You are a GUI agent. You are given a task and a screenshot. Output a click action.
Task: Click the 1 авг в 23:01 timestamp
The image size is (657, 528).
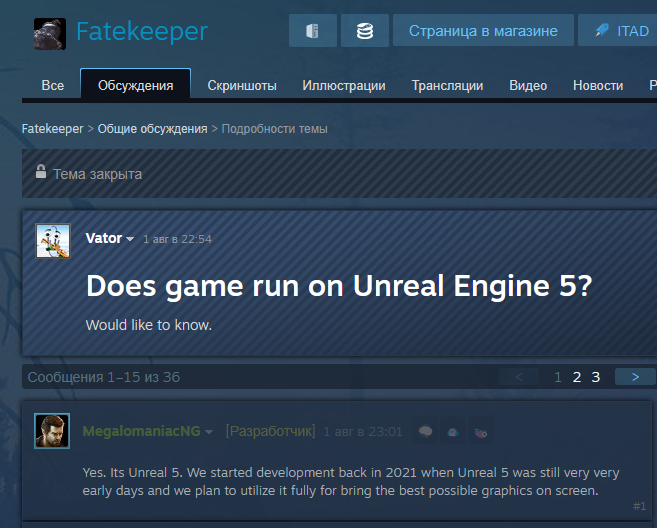click(x=363, y=432)
